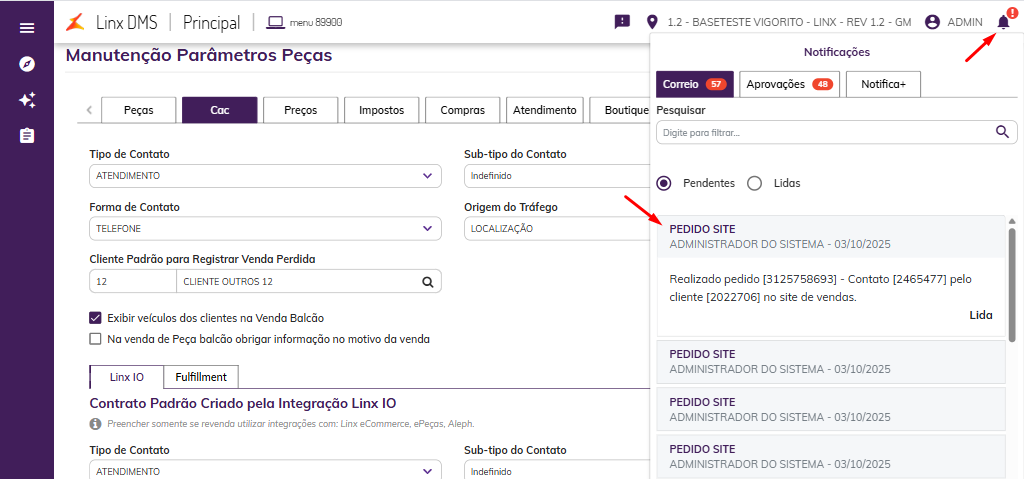Open the feedback chat bubble icon

[622, 21]
